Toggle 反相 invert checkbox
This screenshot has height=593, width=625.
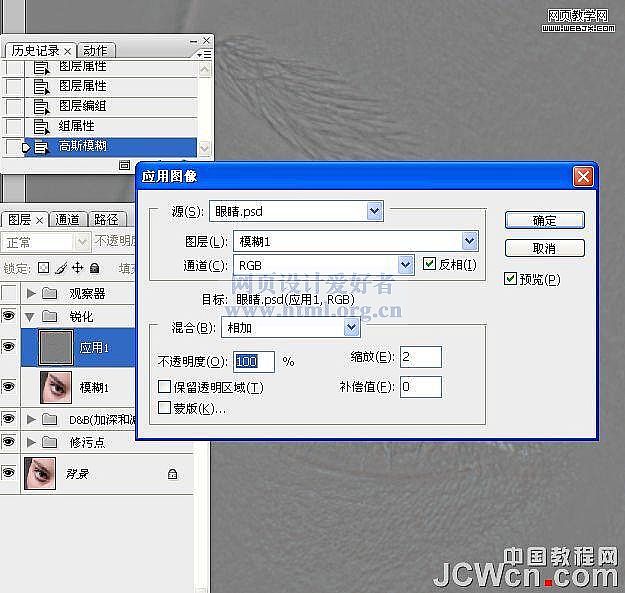[x=429, y=264]
